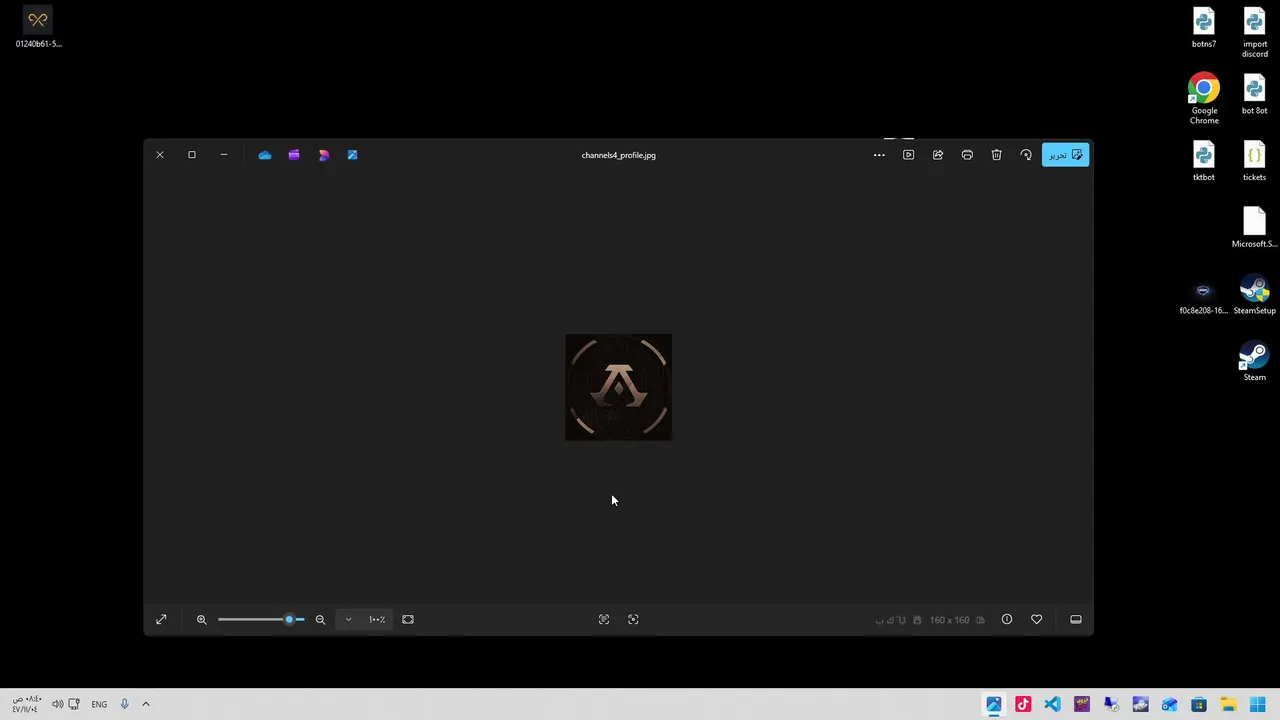Viewport: 1280px width, 720px height.
Task: Click the scan text icon in bottom bar
Action: [x=604, y=620]
